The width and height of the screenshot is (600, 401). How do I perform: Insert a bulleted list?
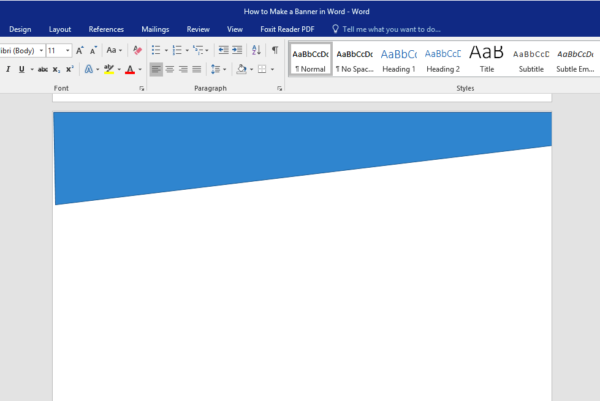[x=156, y=50]
